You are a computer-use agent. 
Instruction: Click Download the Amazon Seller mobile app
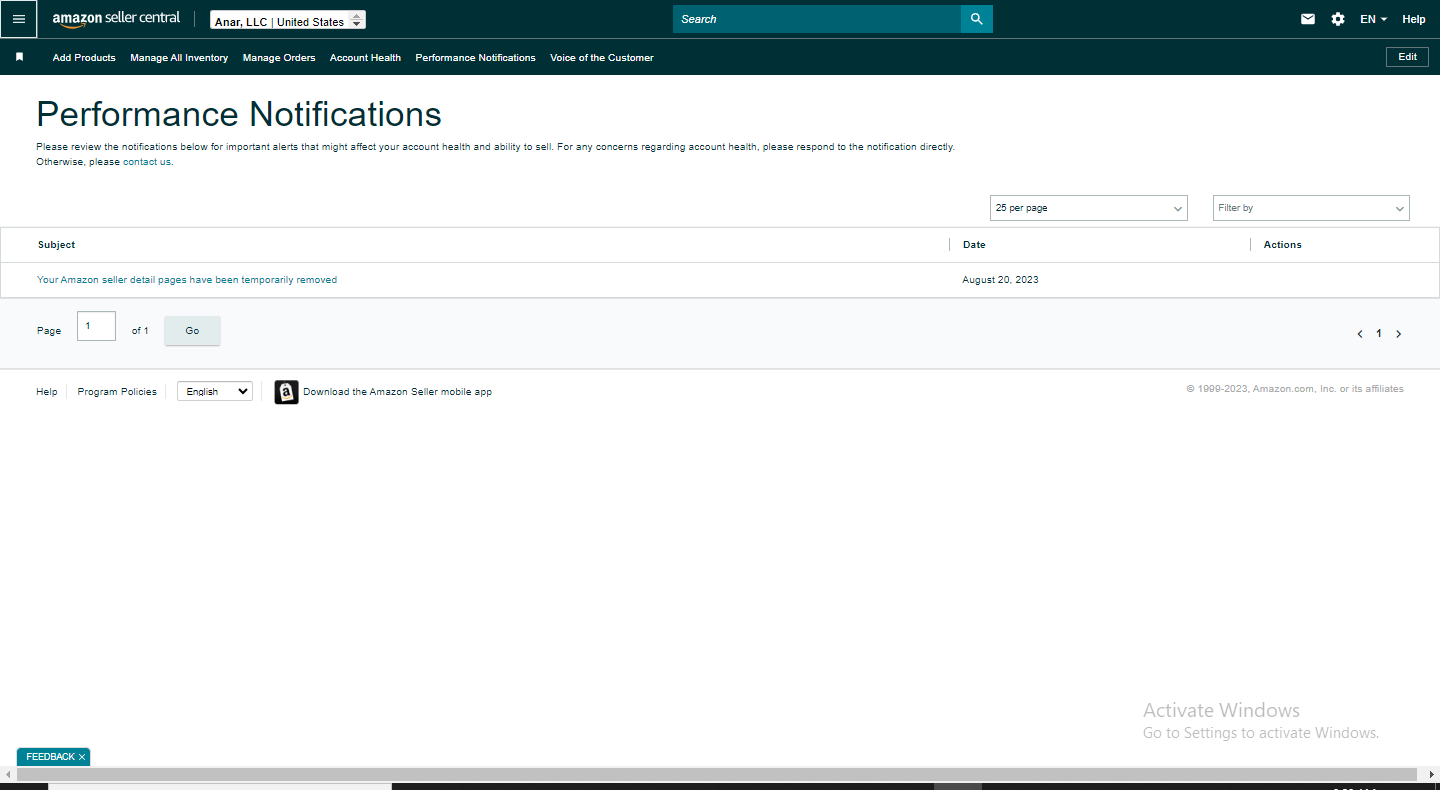point(397,392)
